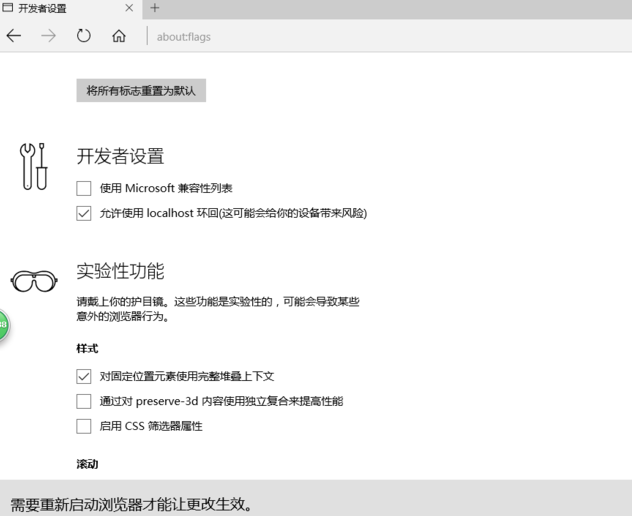Click the 实验性功能 section heading
The height and width of the screenshot is (516, 632).
pos(120,271)
